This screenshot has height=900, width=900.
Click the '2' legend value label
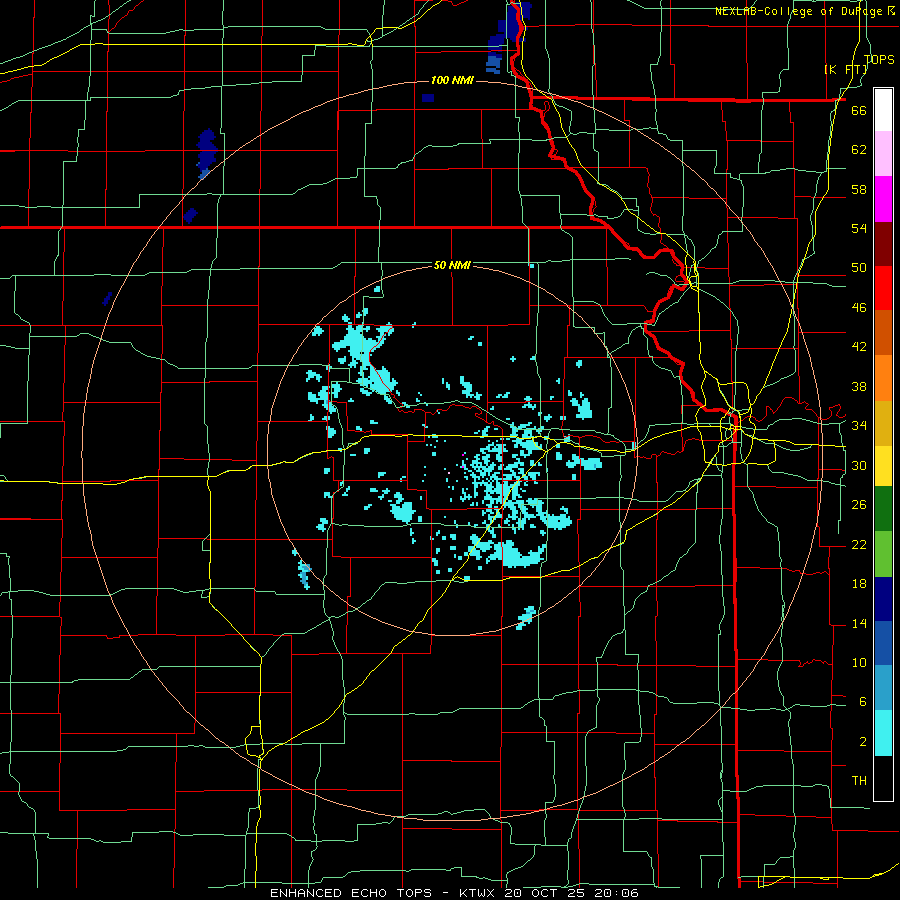863,742
